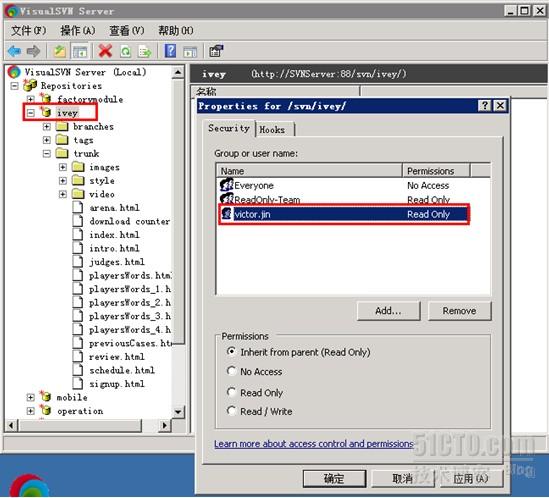Toggle the show/hide console tree icon
The height and width of the screenshot is (498, 549).
pyautogui.click(x=80, y=51)
